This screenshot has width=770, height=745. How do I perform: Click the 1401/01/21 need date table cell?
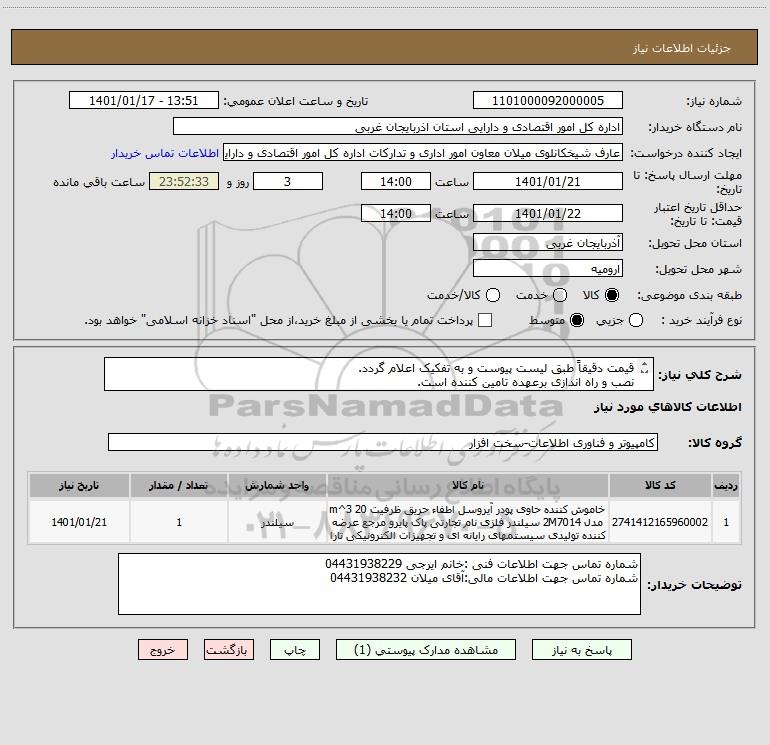pyautogui.click(x=79, y=522)
